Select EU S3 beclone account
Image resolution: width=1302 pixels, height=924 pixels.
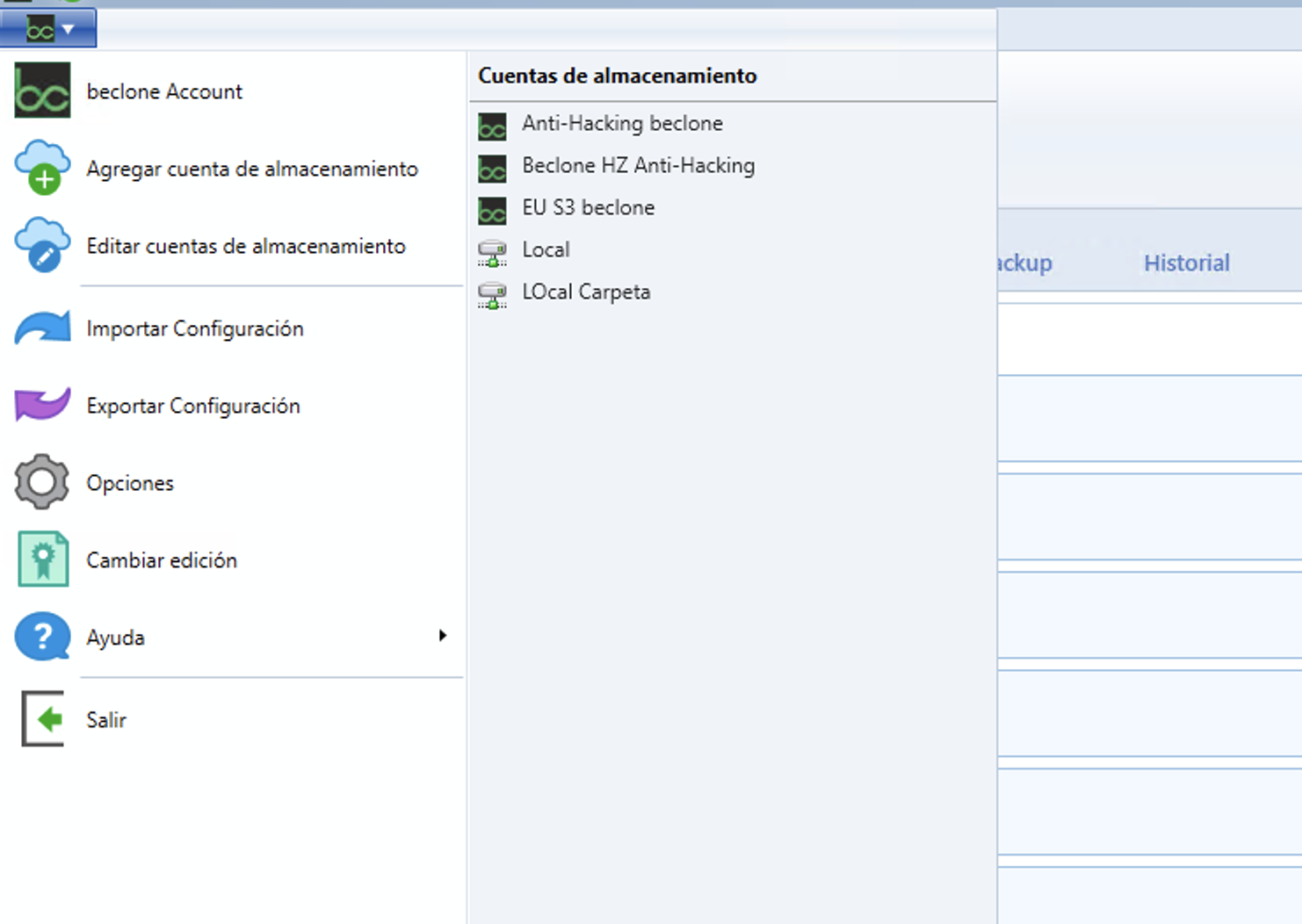[588, 207]
